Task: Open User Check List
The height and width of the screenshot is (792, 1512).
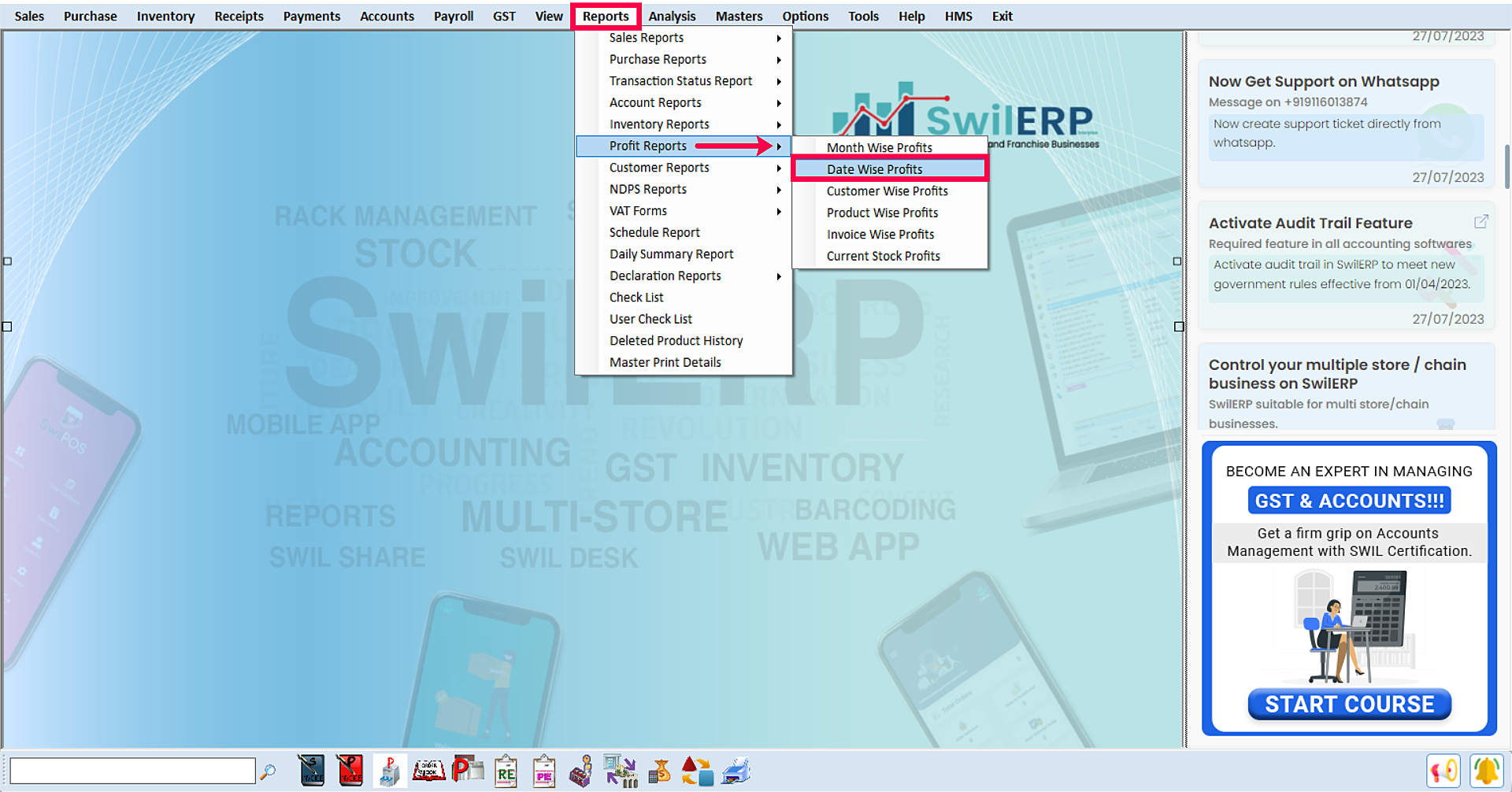Action: (684, 319)
